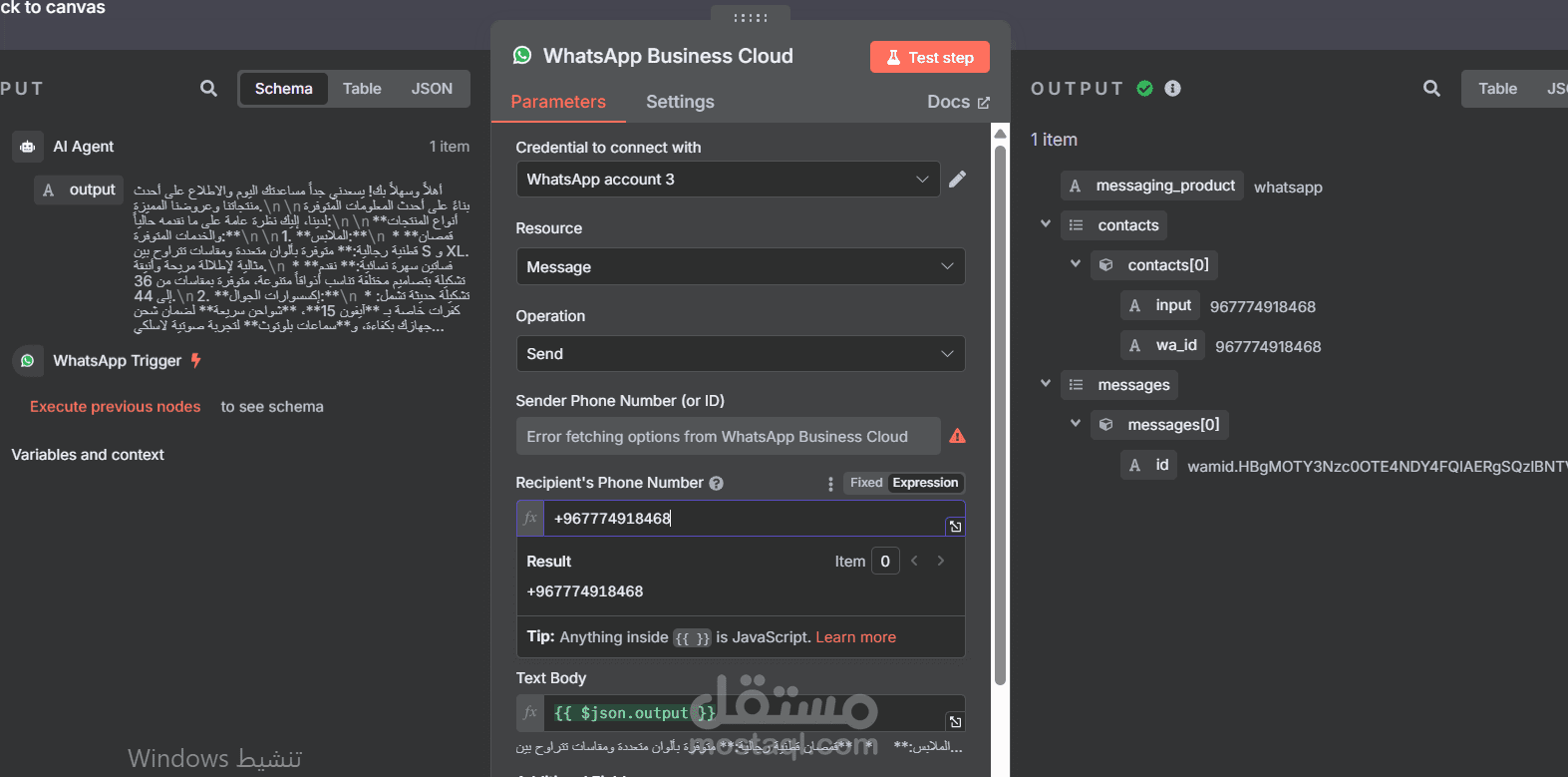Click the whatsapp value text
This screenshot has height=777, width=1568.
click(x=1288, y=188)
